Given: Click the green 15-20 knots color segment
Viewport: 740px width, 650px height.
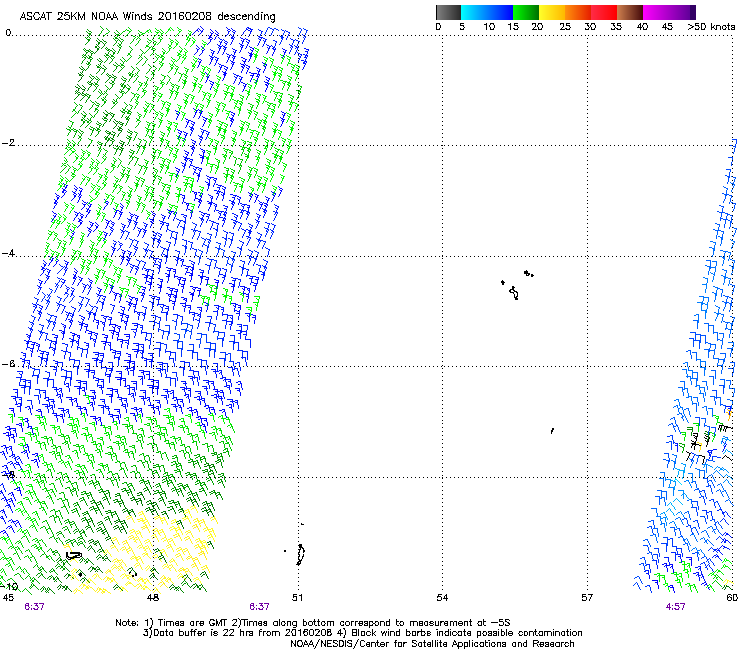Looking at the screenshot, I should coord(526,12).
